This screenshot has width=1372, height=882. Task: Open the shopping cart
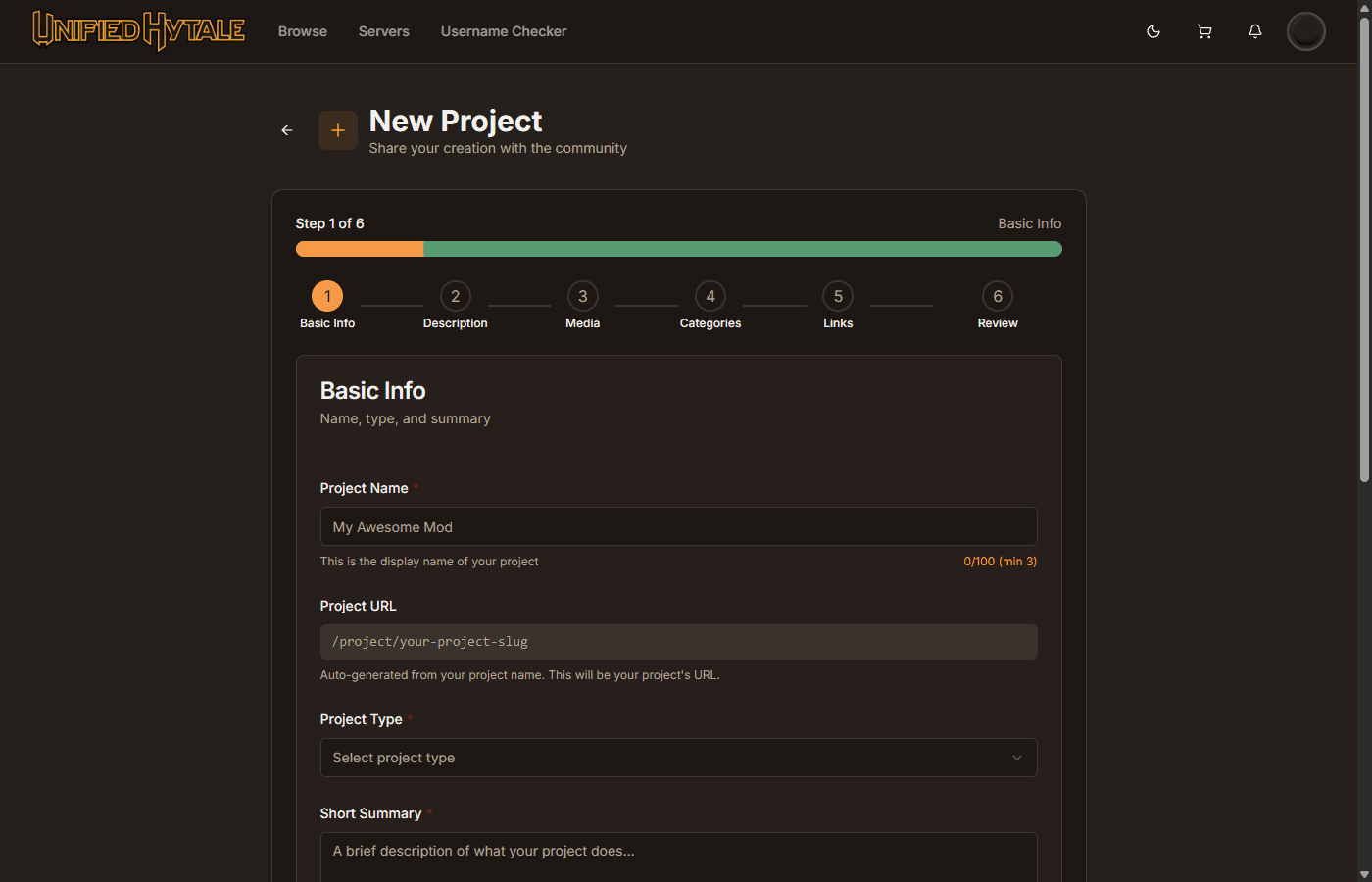(x=1204, y=31)
